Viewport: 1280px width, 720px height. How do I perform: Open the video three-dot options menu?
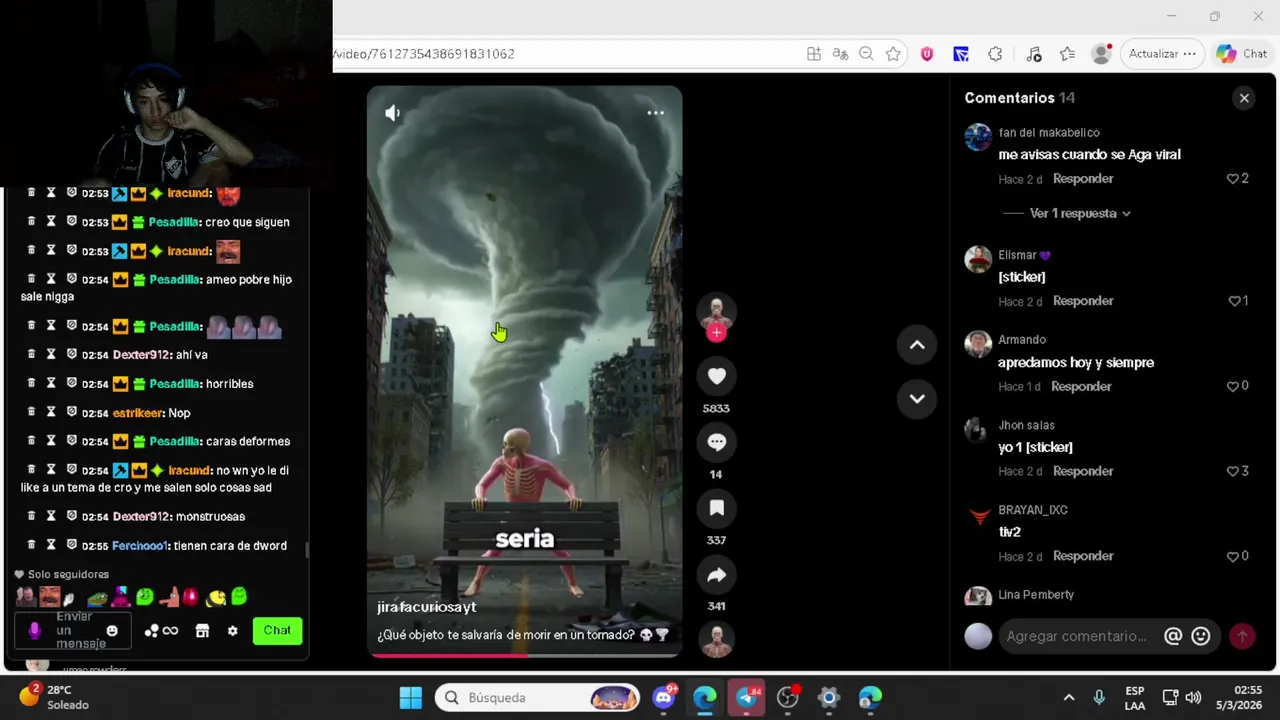[x=655, y=113]
